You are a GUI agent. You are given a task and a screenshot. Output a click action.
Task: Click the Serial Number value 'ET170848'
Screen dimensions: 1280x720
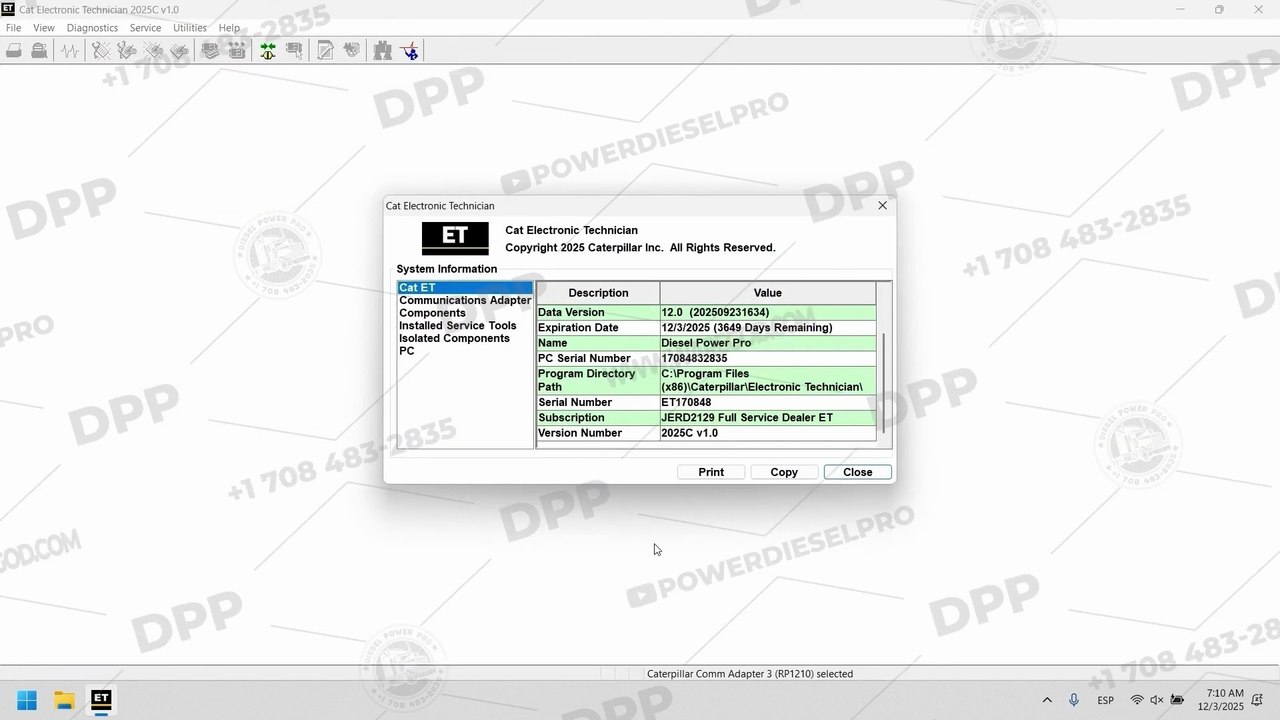[768, 403]
